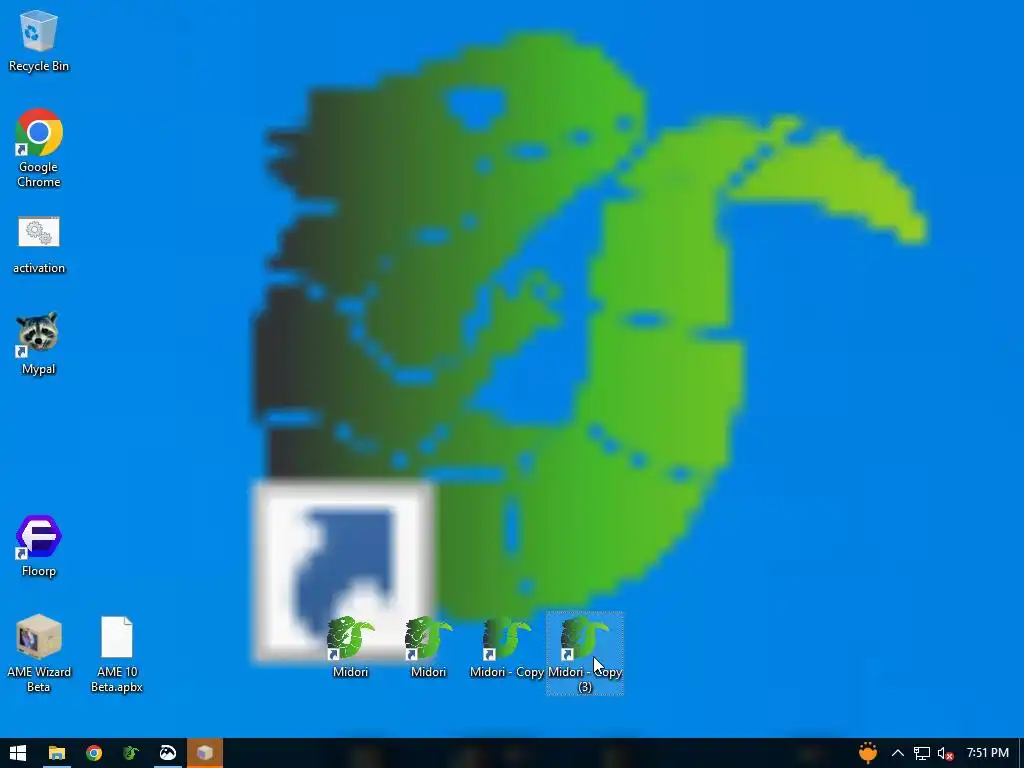
Task: Switch to the AME Wizard taskbar window
Action: click(x=205, y=753)
